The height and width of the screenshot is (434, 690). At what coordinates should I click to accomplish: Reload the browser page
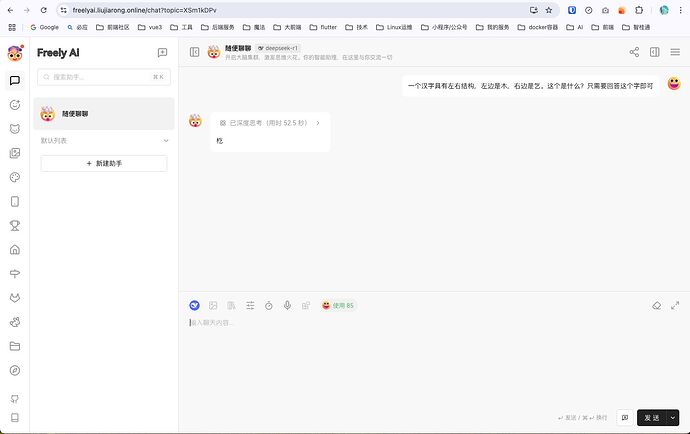coord(43,10)
